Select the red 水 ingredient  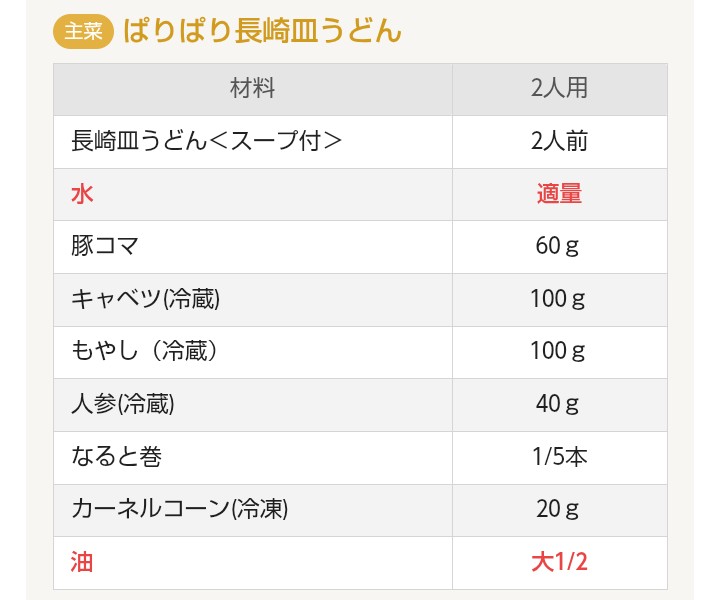coord(82,194)
